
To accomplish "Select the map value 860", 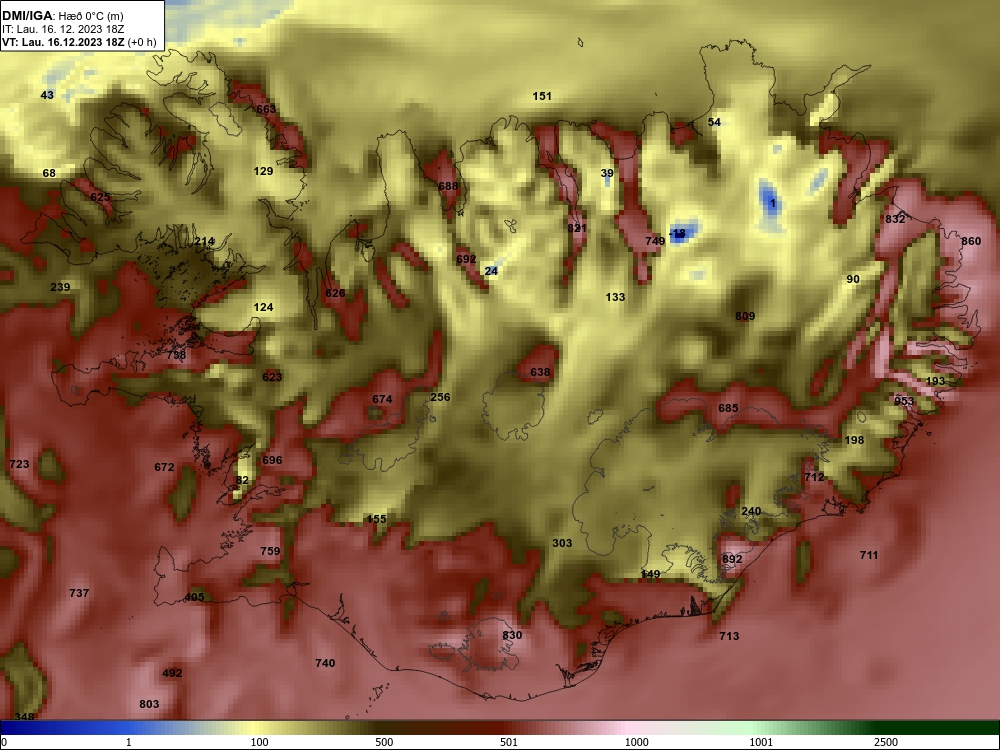I will [971, 240].
